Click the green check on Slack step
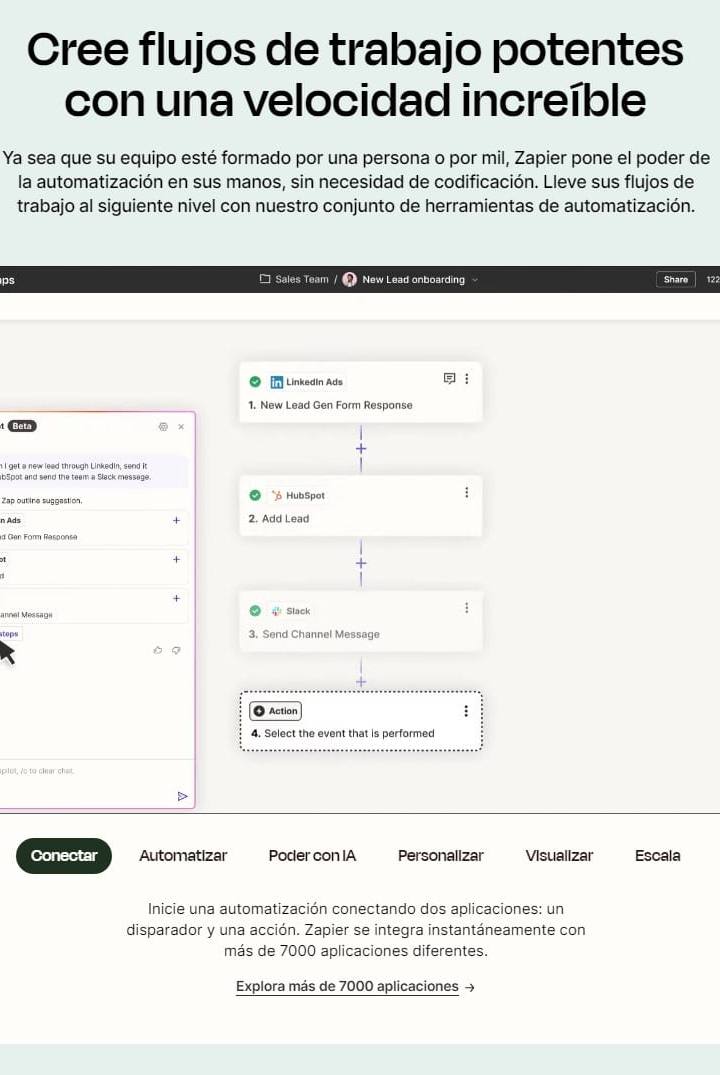The image size is (720, 1075). click(255, 610)
